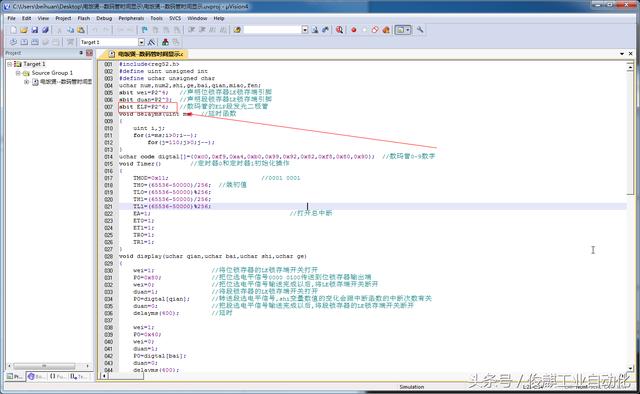Screen dimensions: 640x394
Task: Select the C source file in the project tree
Action: click(x=66, y=82)
